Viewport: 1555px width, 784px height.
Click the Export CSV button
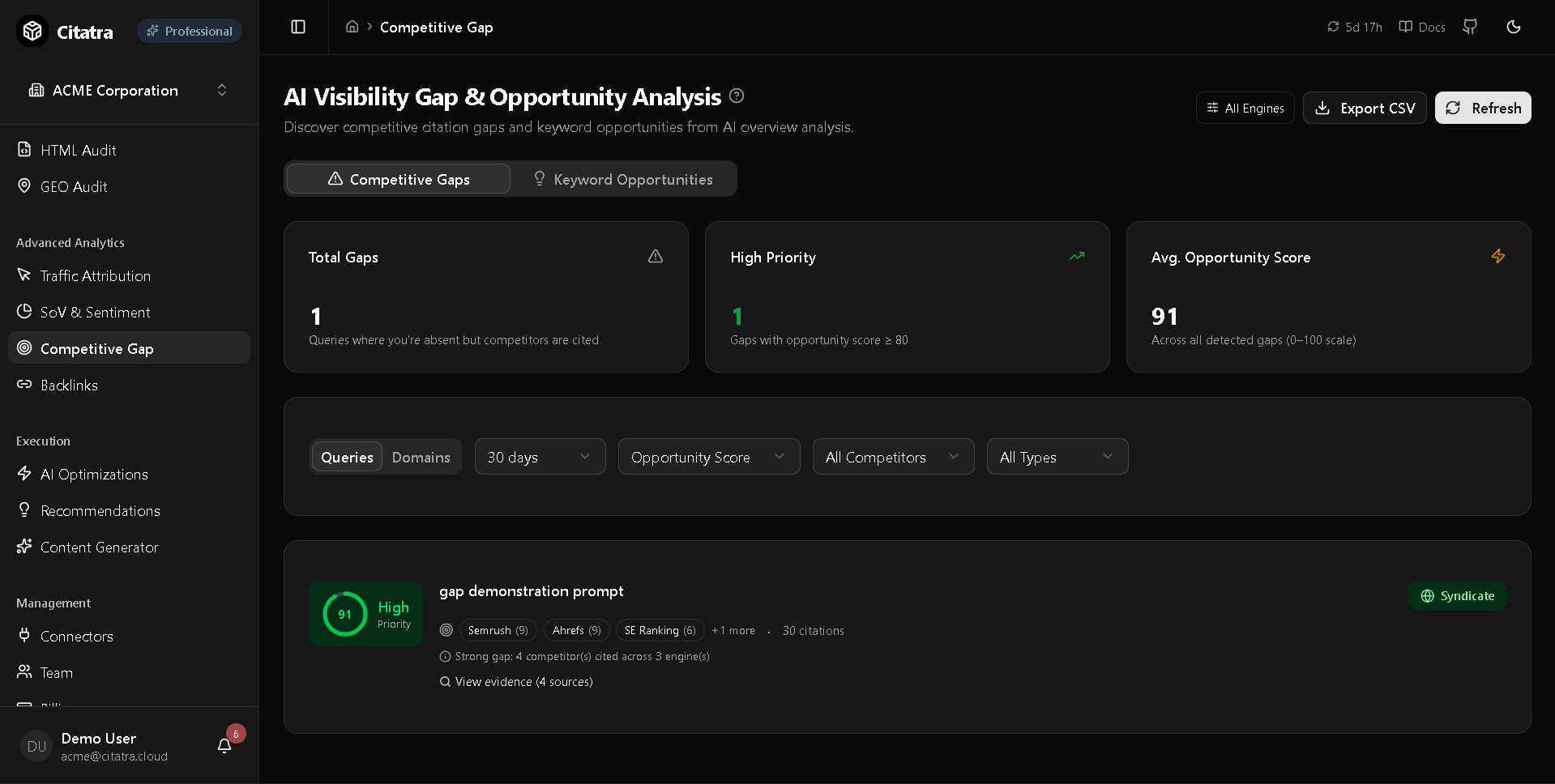coord(1365,108)
